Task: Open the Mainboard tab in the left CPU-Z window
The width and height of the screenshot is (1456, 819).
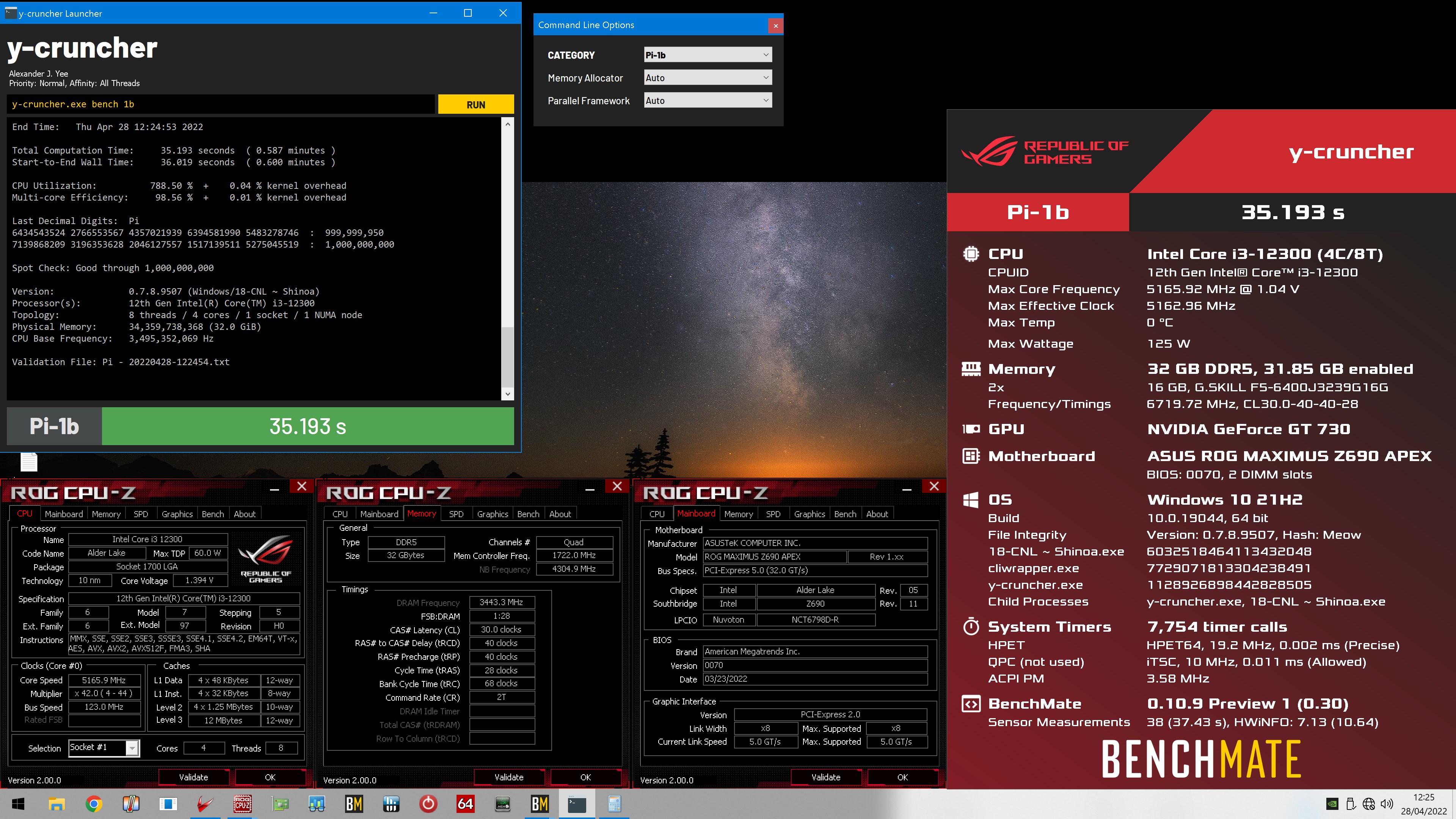Action: click(64, 514)
